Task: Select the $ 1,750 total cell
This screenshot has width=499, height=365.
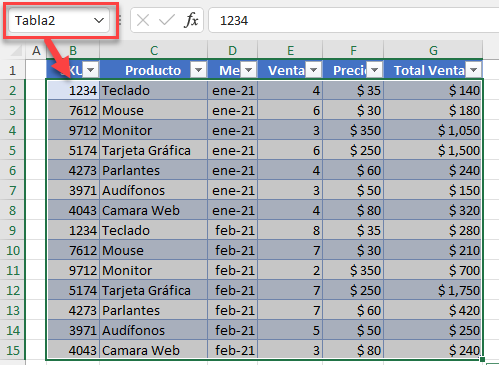Action: (433, 290)
